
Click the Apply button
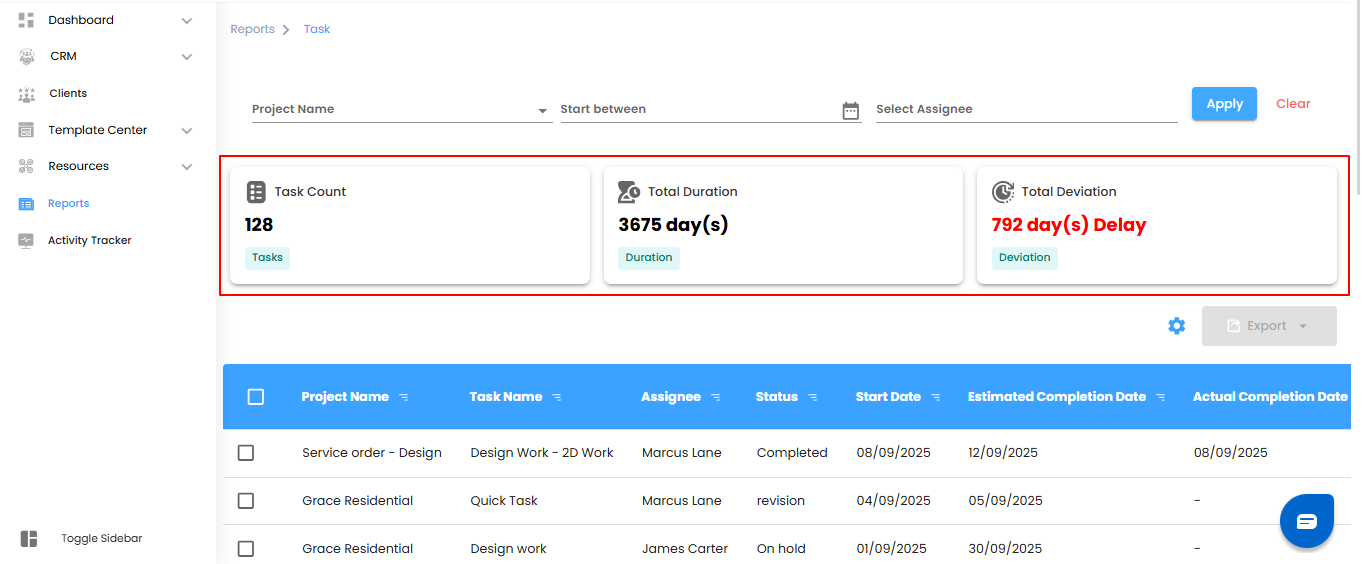pyautogui.click(x=1224, y=104)
